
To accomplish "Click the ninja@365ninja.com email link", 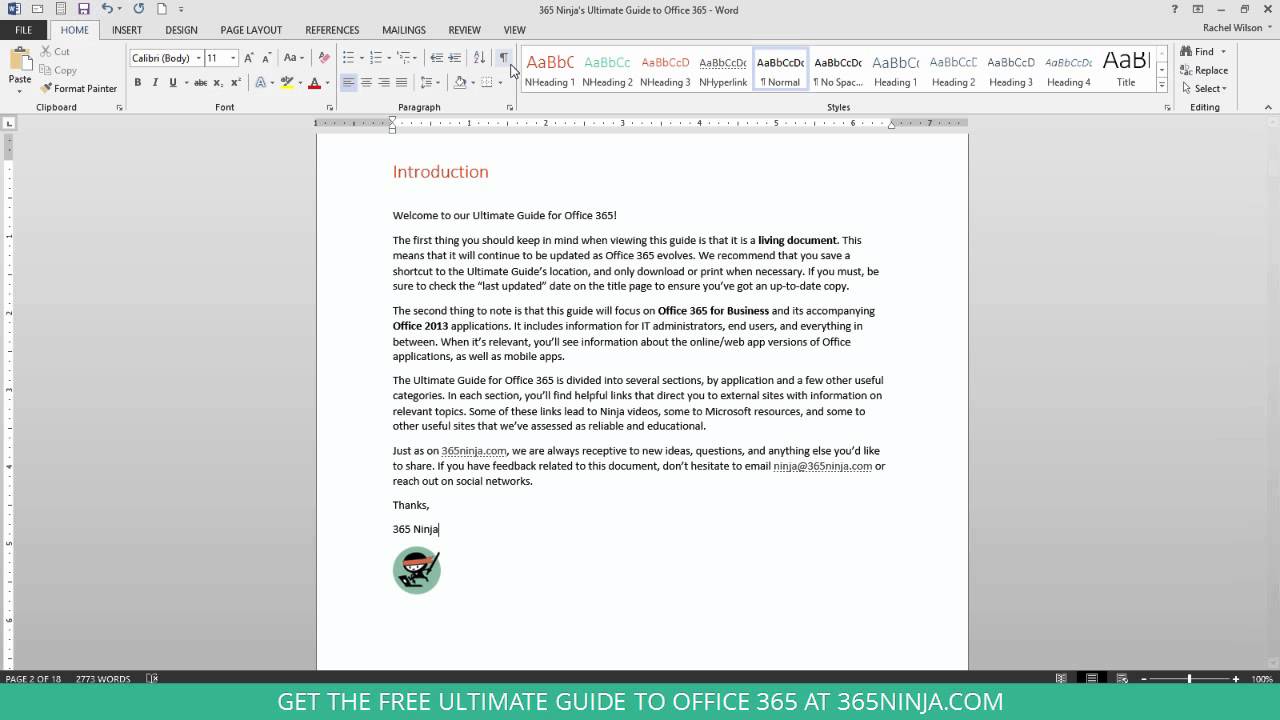I will tap(822, 466).
